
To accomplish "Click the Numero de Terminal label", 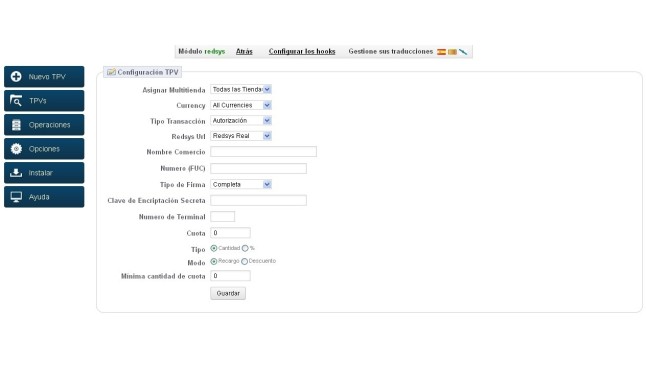I will pyautogui.click(x=172, y=217).
